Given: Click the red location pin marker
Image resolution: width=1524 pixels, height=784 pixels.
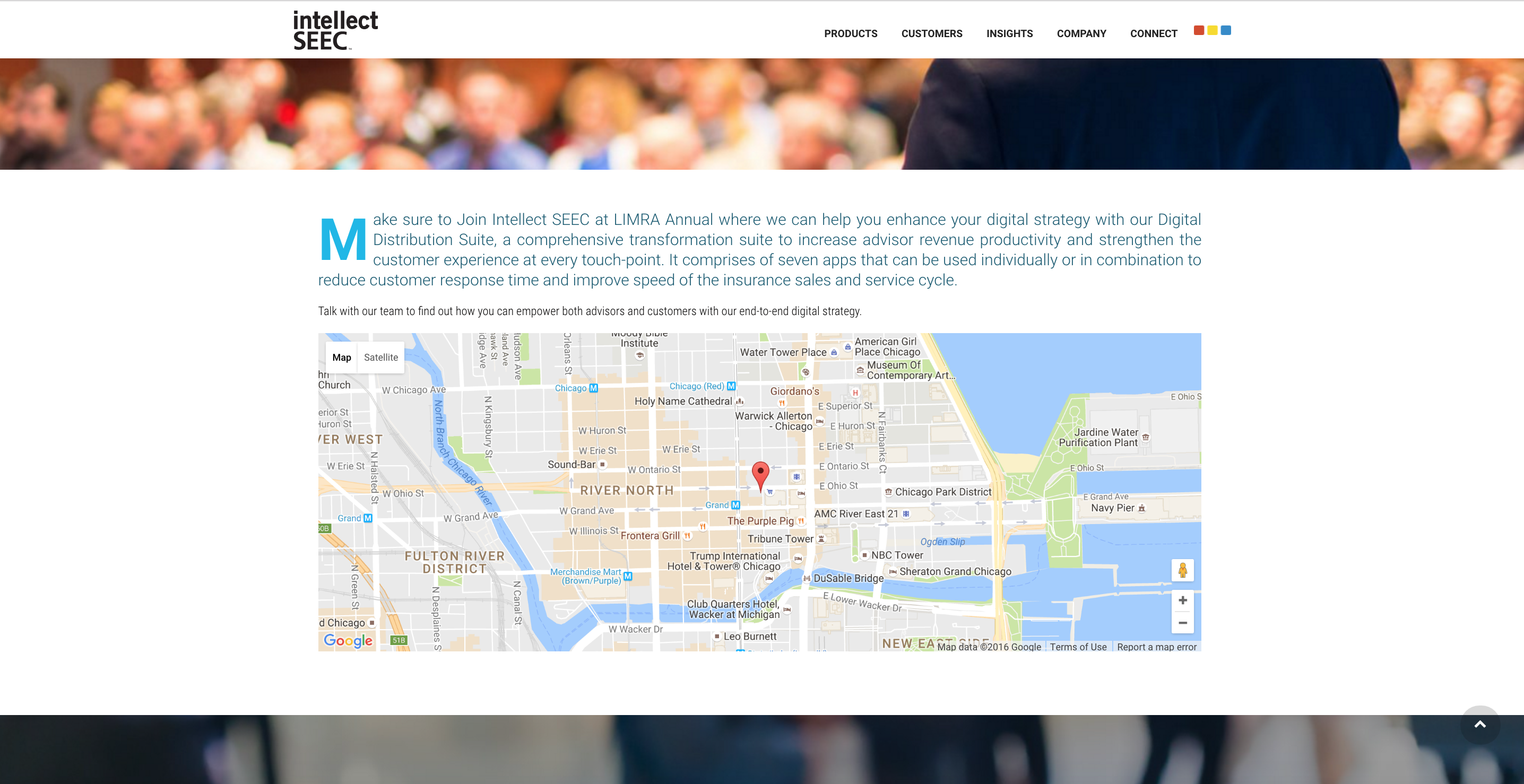Looking at the screenshot, I should coord(760,474).
